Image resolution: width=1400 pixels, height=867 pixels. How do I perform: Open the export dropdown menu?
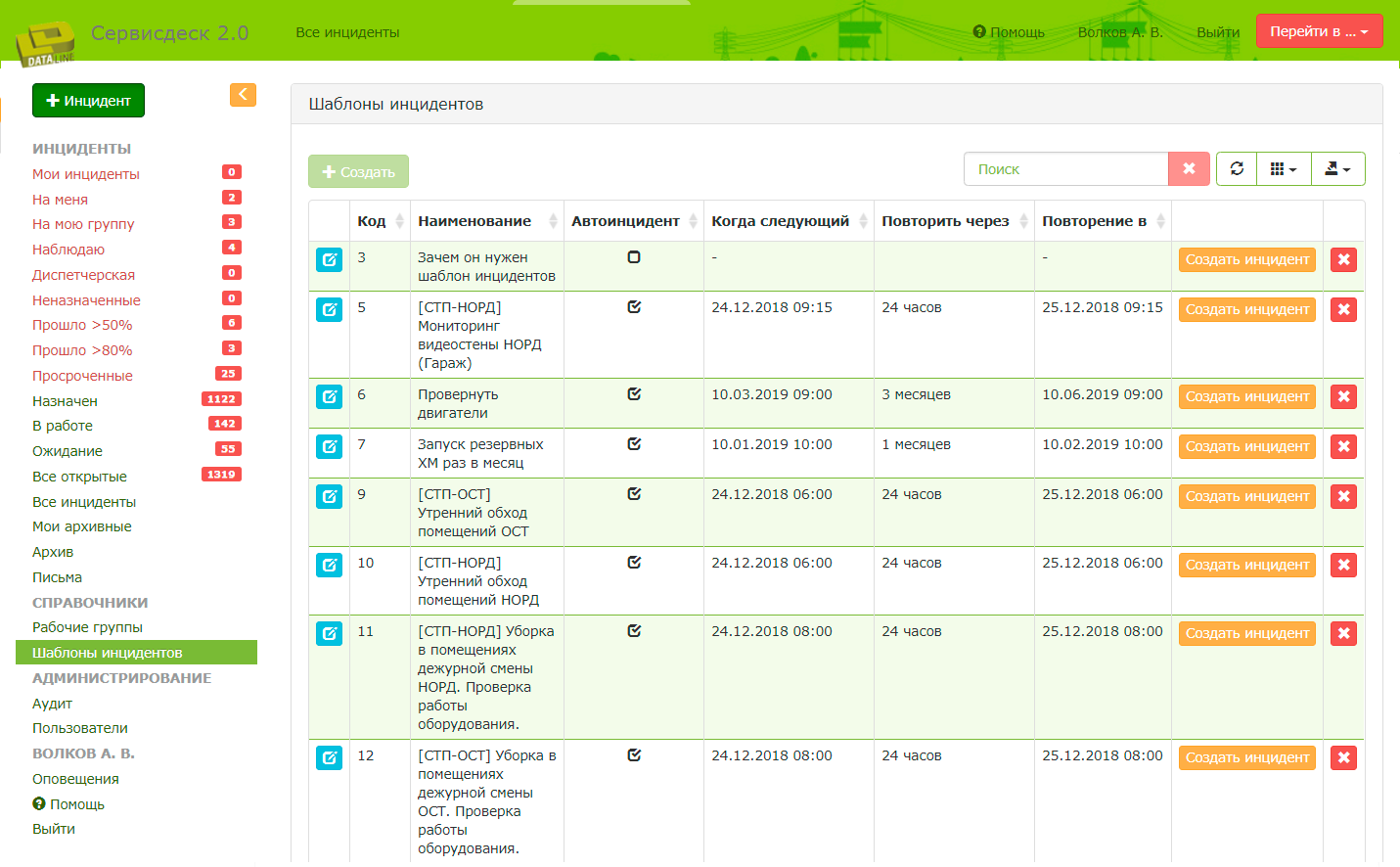tap(1337, 168)
